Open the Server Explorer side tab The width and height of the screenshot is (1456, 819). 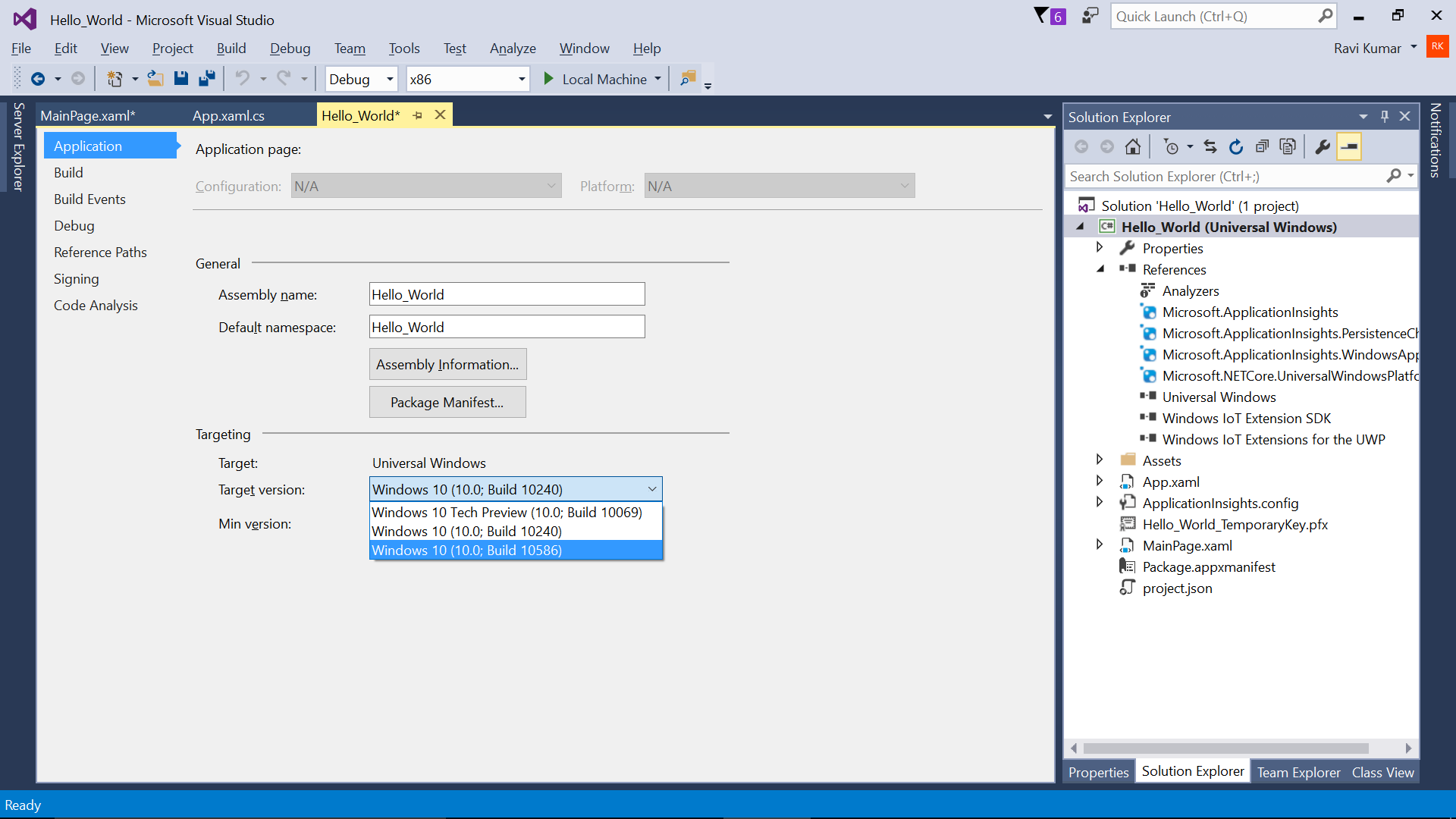[19, 146]
